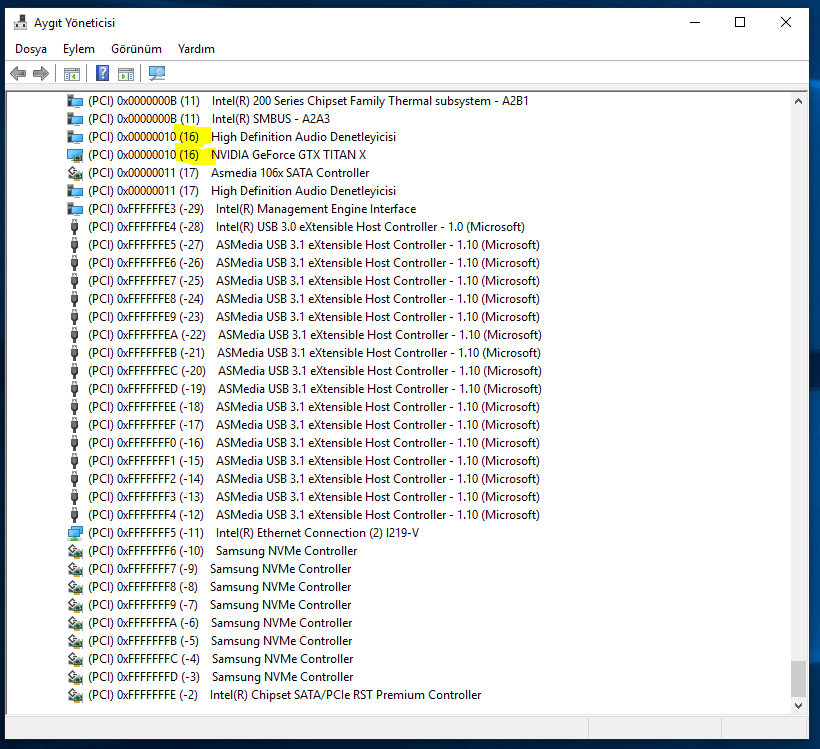820x749 pixels.
Task: Click the vertical scrollbar thumb
Action: coord(798,678)
